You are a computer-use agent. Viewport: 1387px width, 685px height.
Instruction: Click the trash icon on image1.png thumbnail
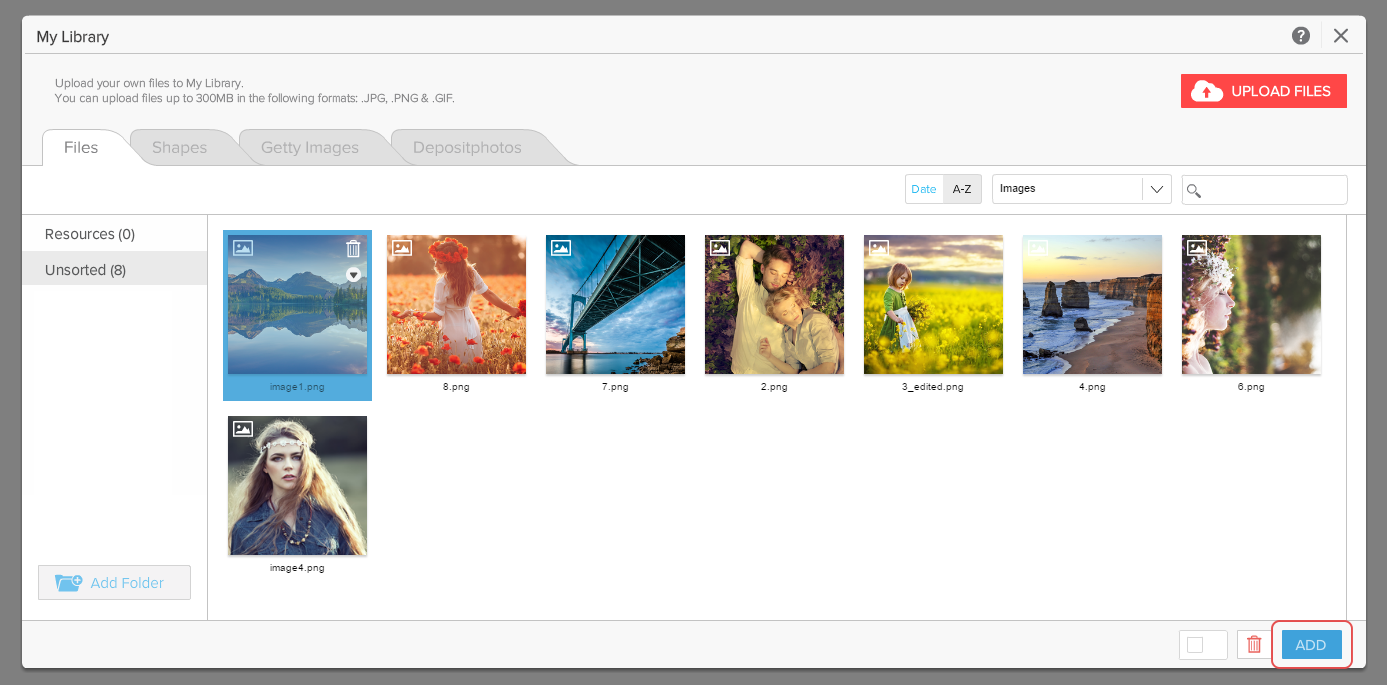pos(353,249)
